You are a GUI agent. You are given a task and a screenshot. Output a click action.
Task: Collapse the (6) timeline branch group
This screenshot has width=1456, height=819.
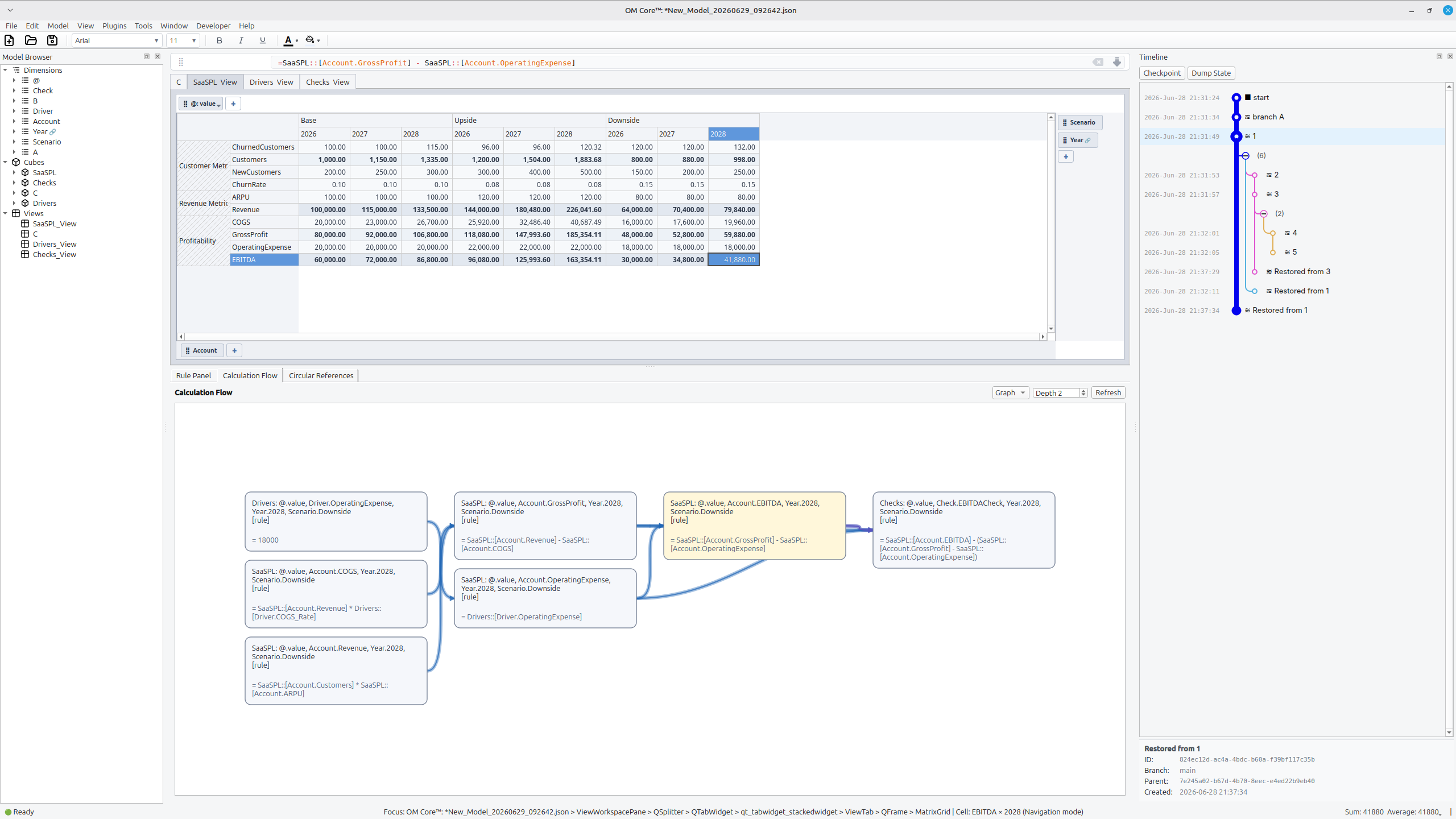point(1246,156)
